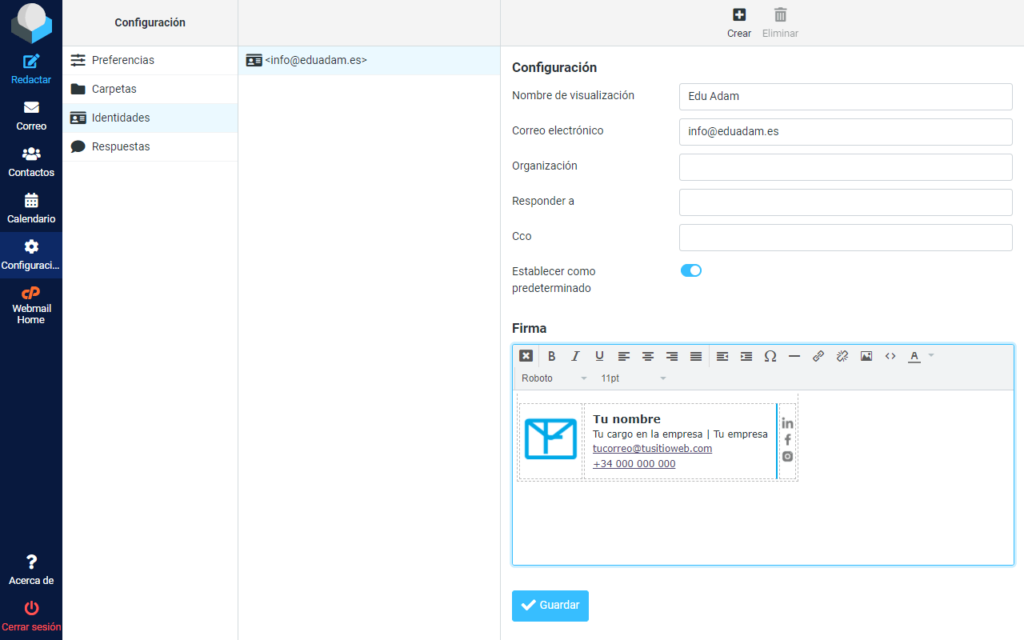Apply italic formatting in signature editor

pos(575,356)
